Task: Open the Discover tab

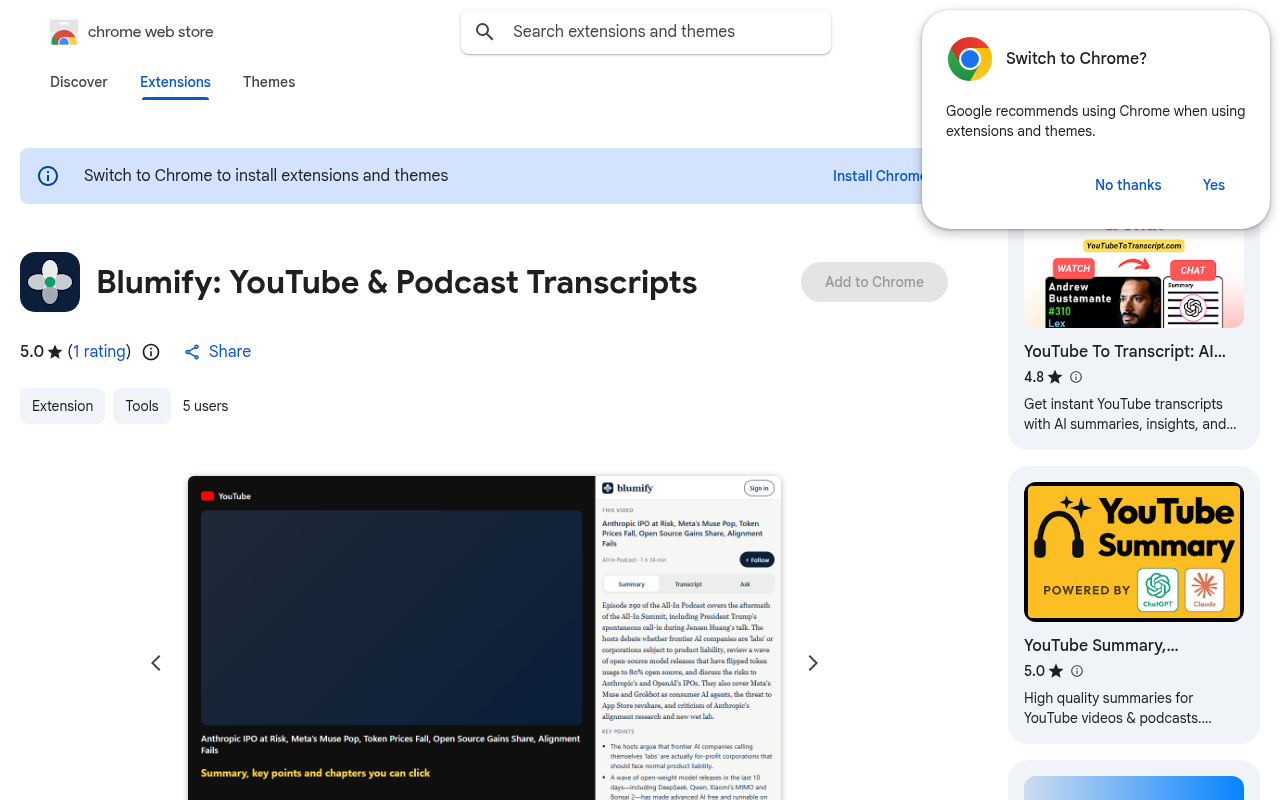Action: click(x=79, y=82)
